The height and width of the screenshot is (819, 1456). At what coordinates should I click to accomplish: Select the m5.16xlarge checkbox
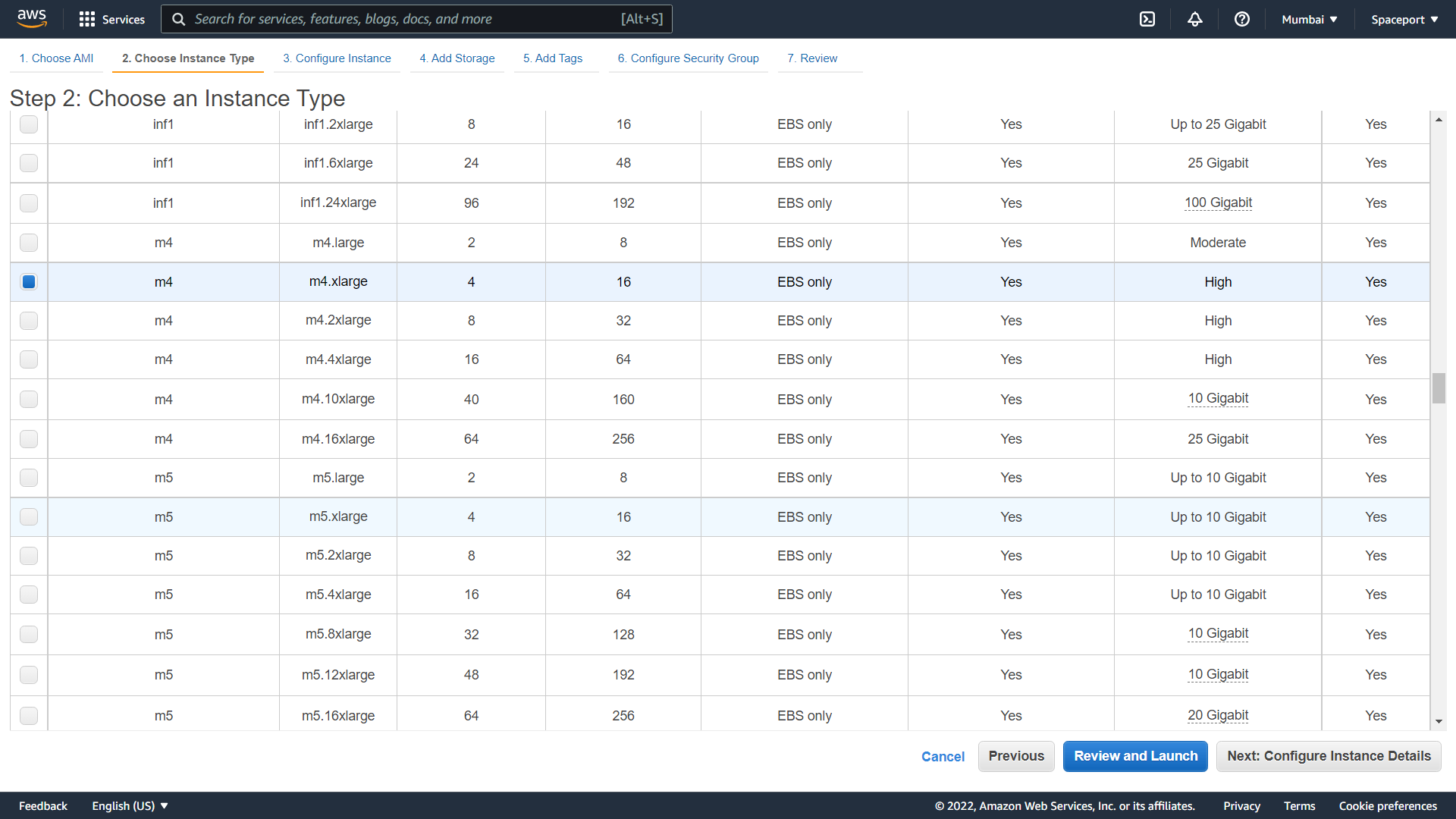(x=29, y=716)
